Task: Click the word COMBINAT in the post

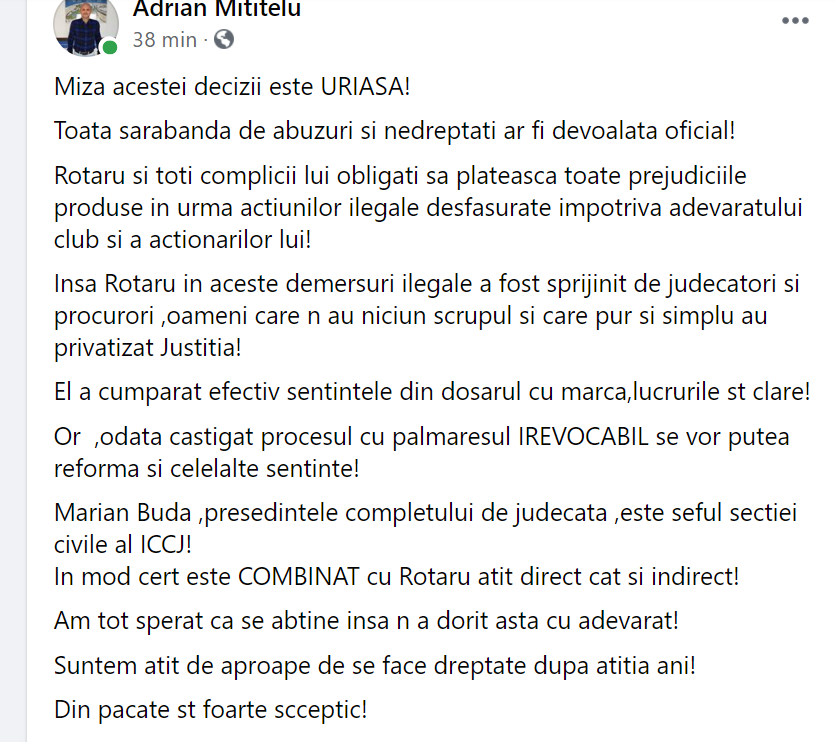Action: [x=299, y=577]
